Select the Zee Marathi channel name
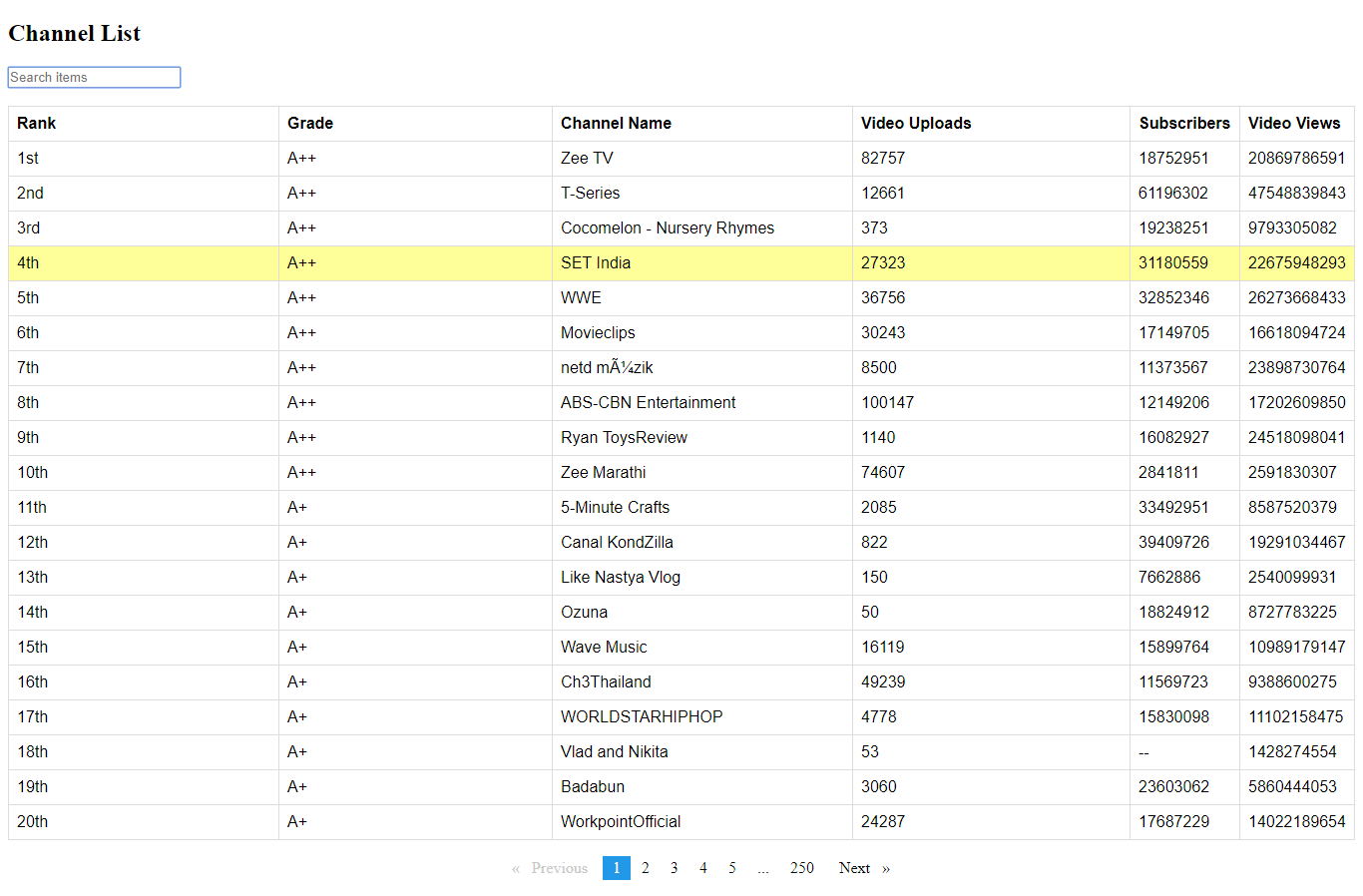The width and height of the screenshot is (1363, 896). click(603, 473)
